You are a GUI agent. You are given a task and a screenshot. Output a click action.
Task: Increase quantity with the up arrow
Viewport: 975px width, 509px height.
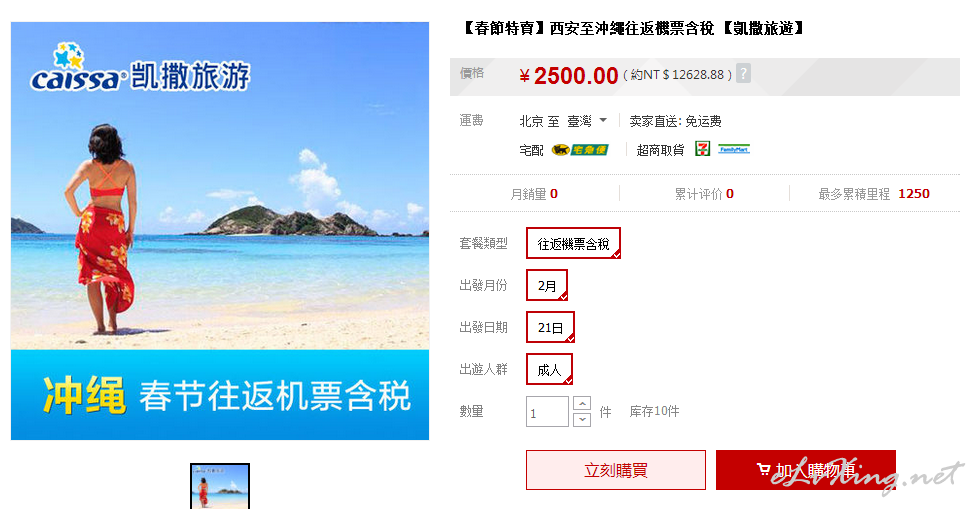click(x=582, y=403)
